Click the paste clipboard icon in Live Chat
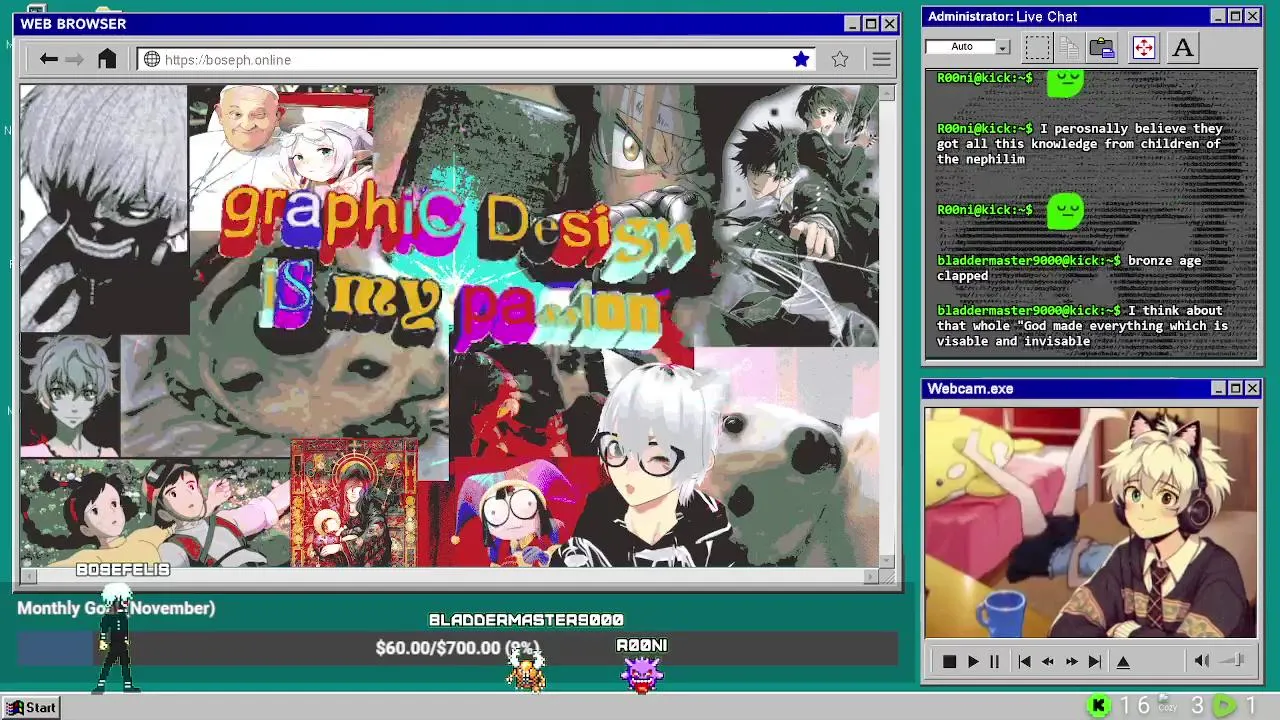Screen dimensions: 1280x720 1102,47
